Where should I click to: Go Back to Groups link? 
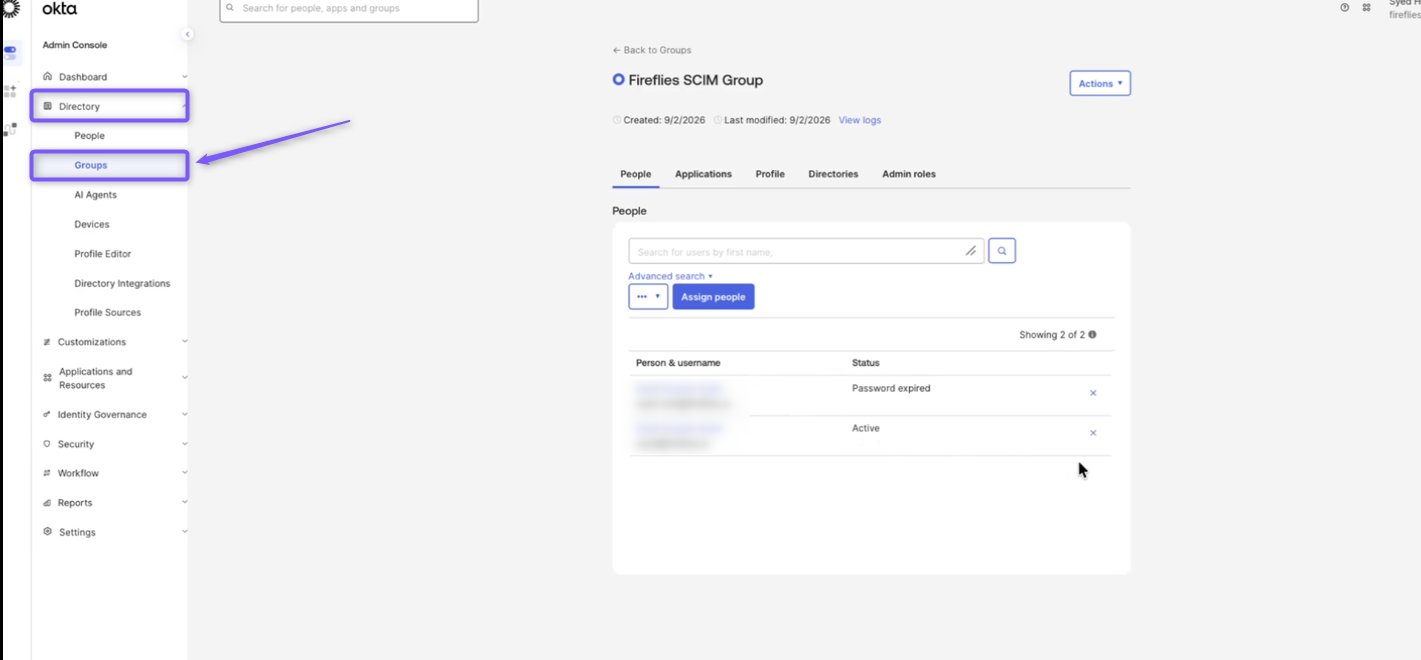(652, 50)
